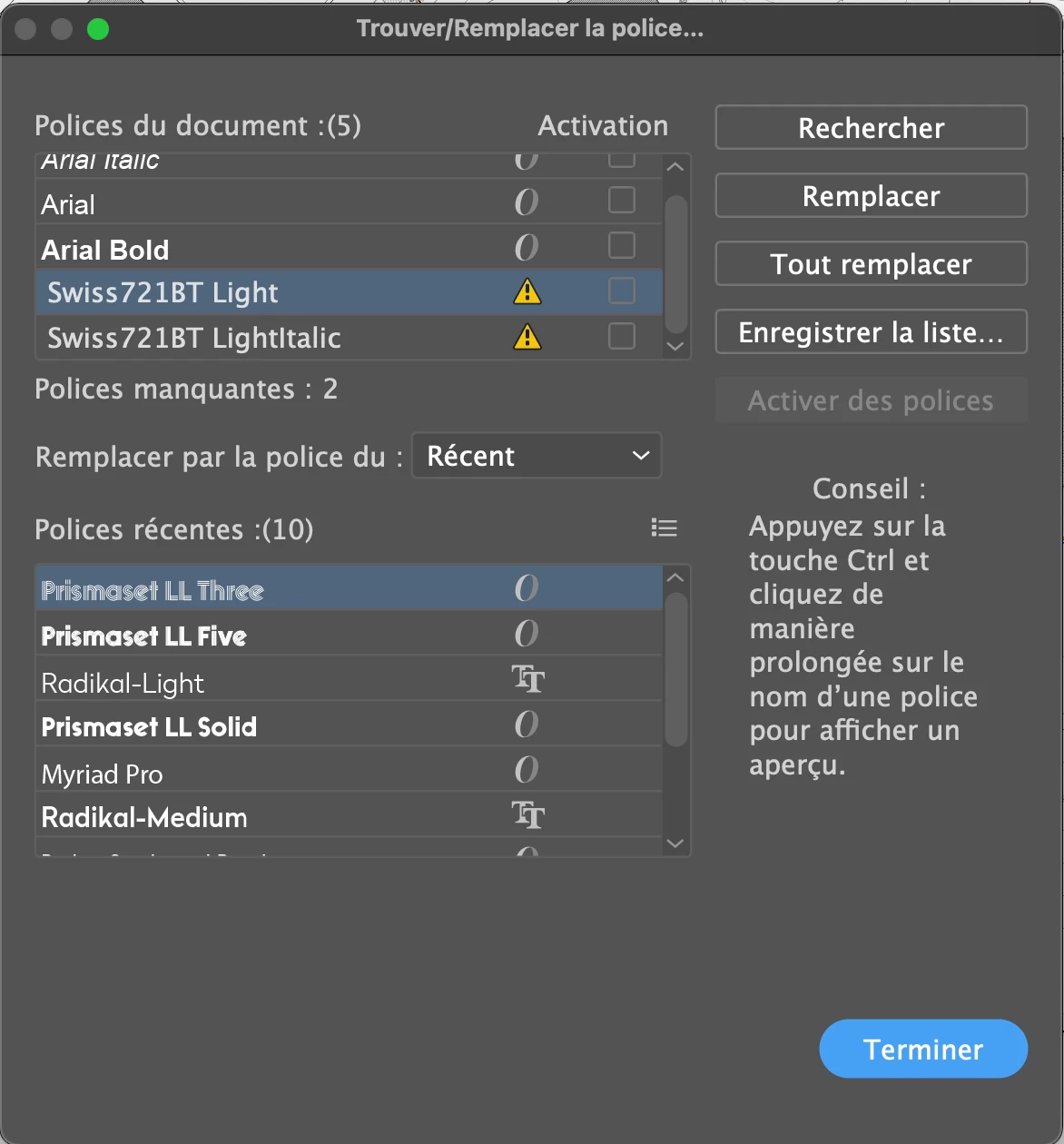Select Arial Bold in document fonts
Screen dimensions: 1064x1144
point(105,250)
